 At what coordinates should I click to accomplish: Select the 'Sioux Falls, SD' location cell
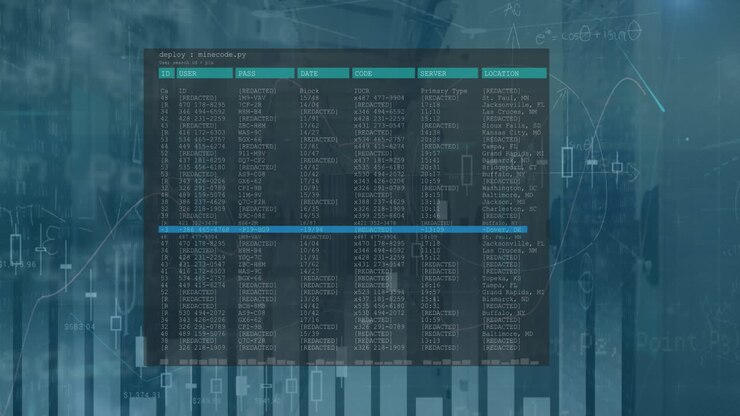[x=511, y=126]
